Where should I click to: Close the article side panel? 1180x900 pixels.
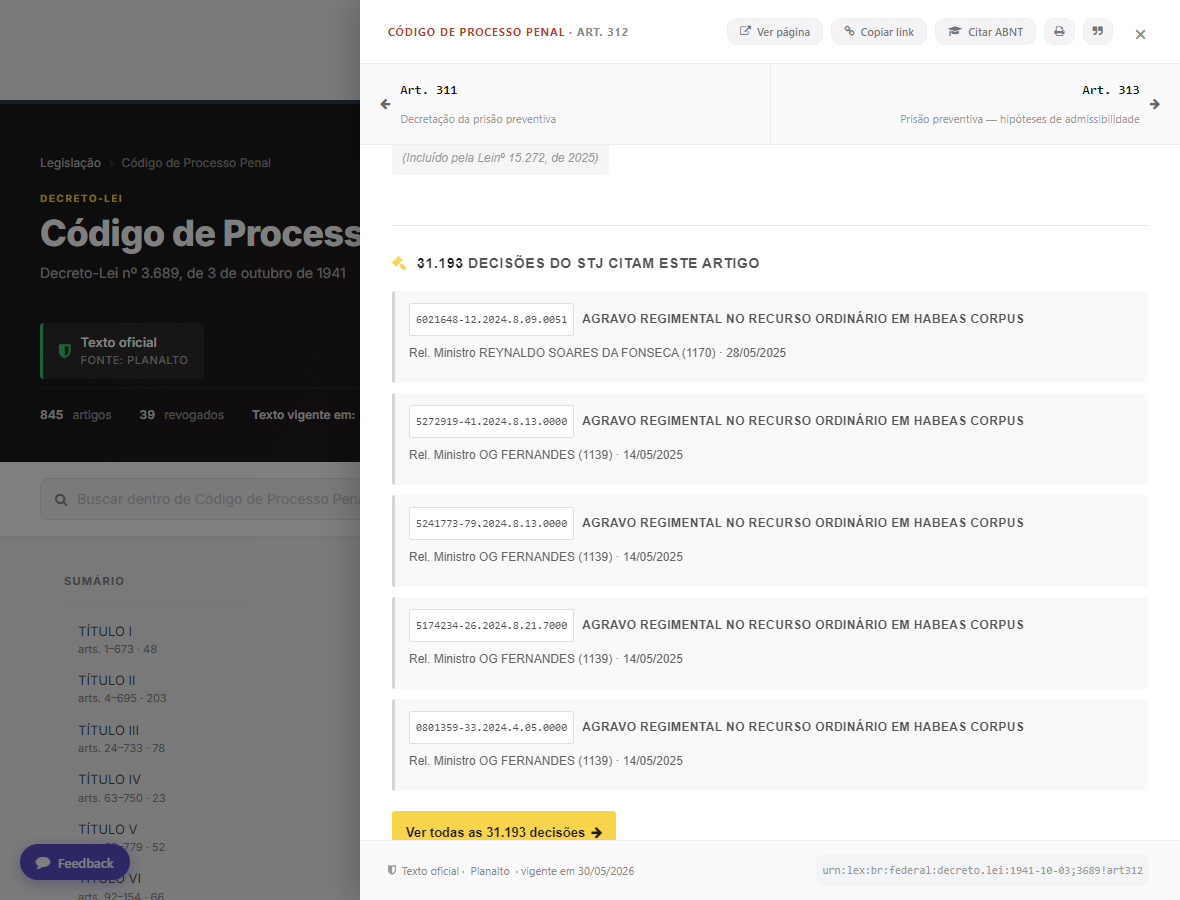point(1140,34)
